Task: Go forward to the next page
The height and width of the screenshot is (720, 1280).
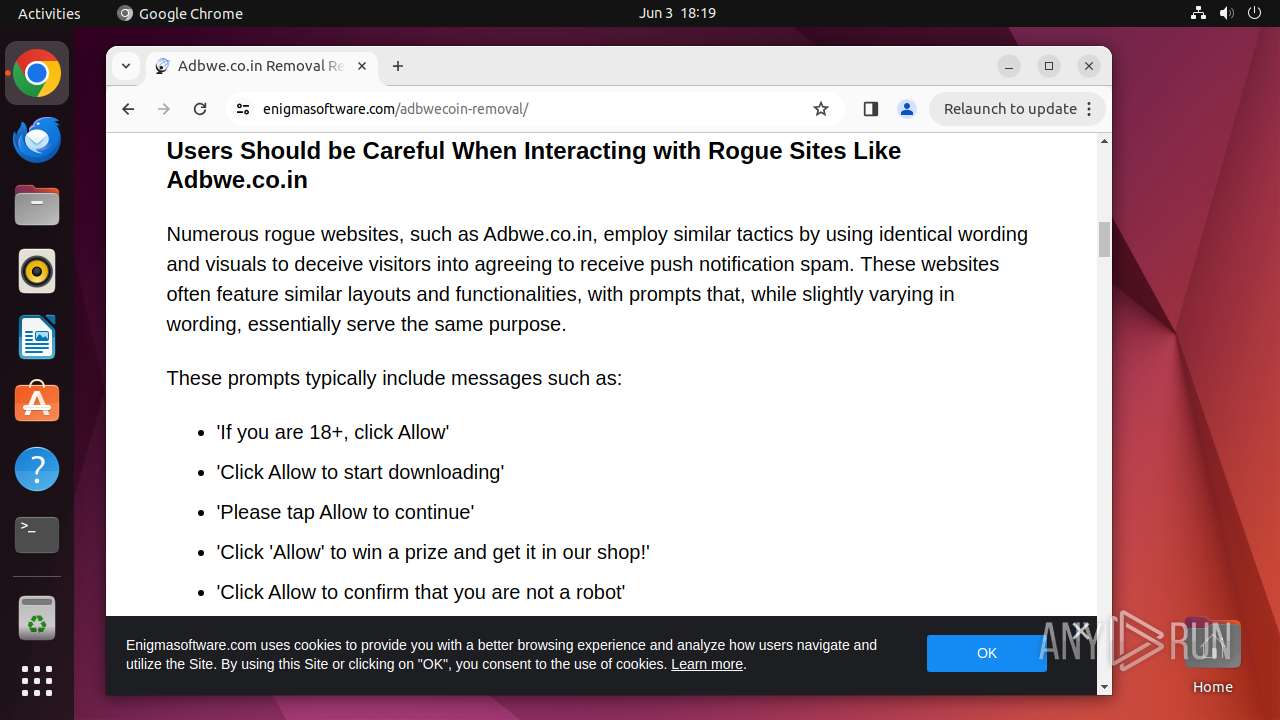Action: click(x=164, y=109)
